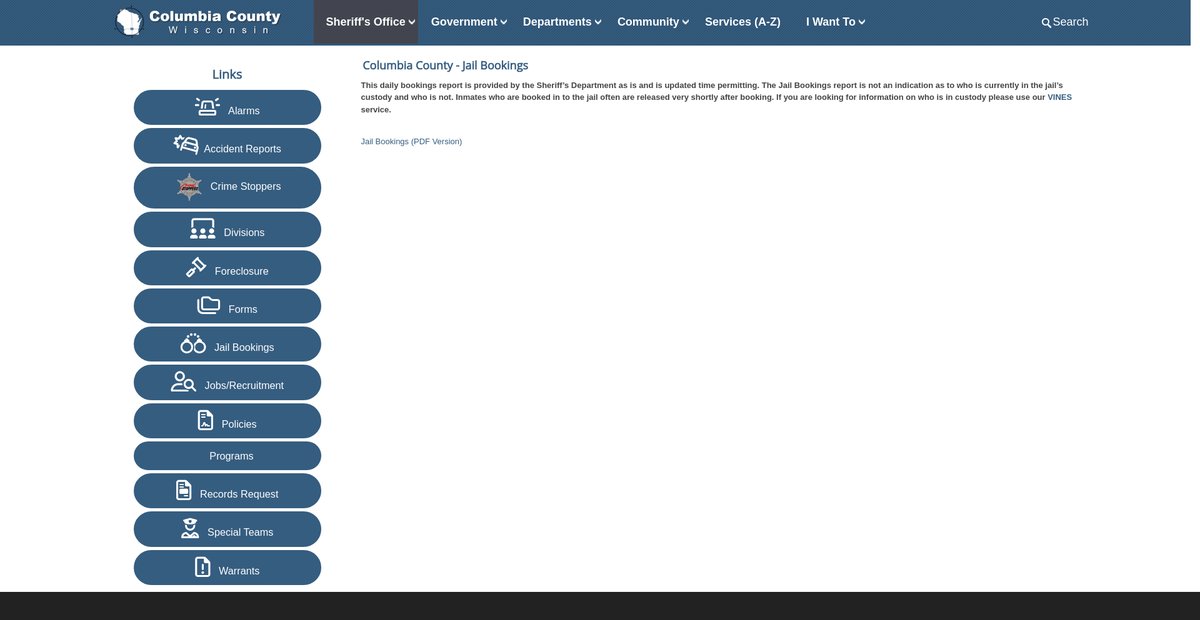Click the folder icon beside Forms
This screenshot has width=1200, height=620.
pyautogui.click(x=208, y=306)
